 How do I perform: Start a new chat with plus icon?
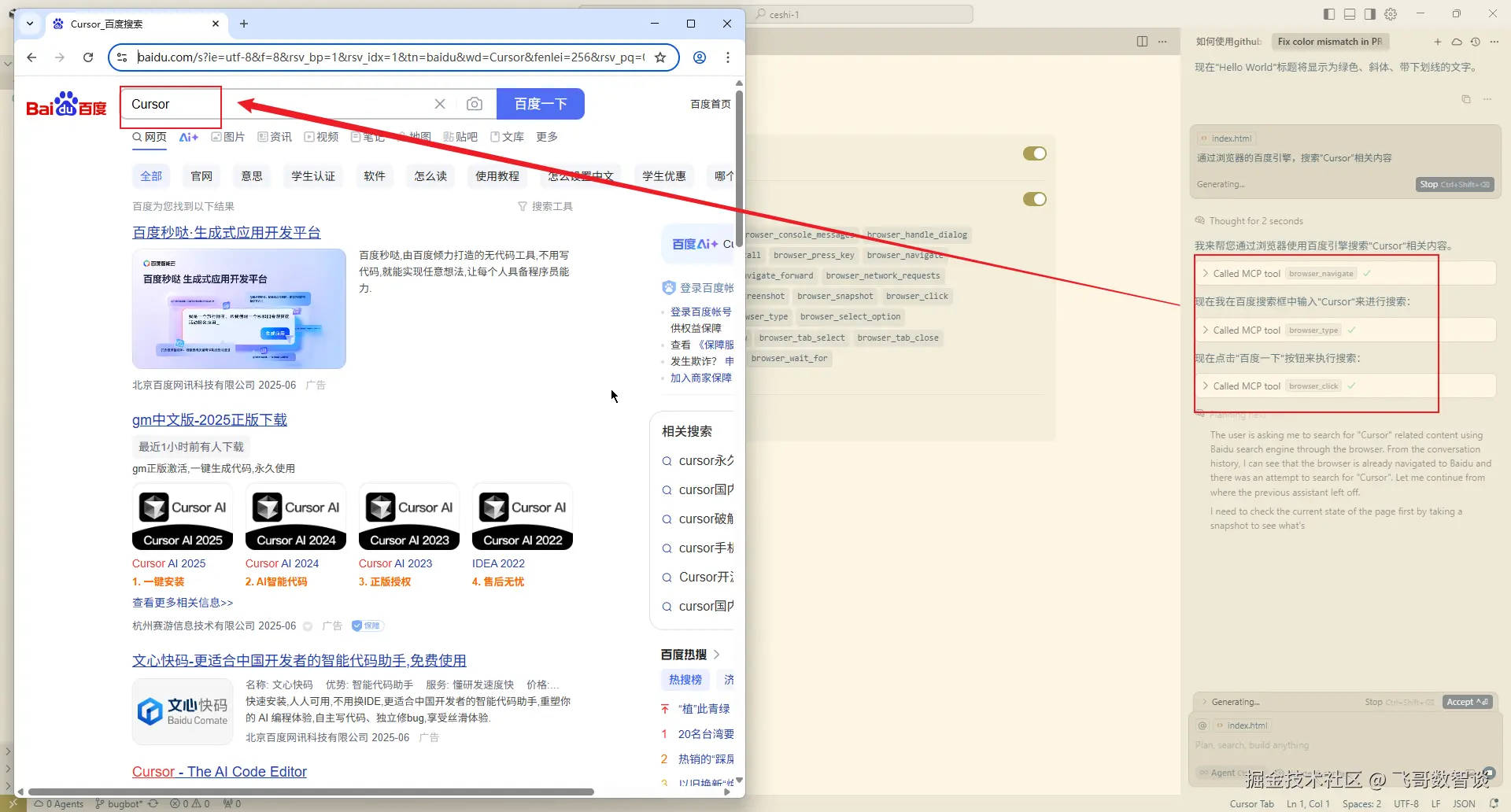[1438, 42]
